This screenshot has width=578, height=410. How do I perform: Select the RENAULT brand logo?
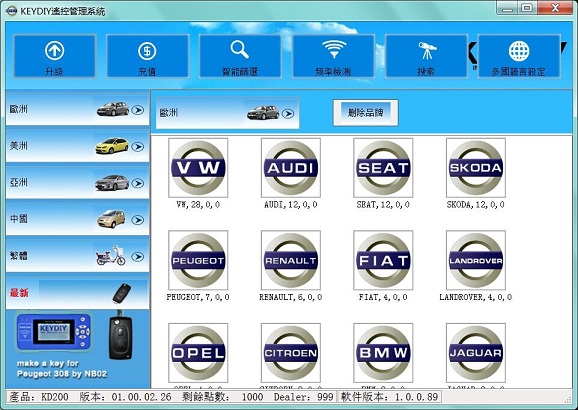click(291, 260)
